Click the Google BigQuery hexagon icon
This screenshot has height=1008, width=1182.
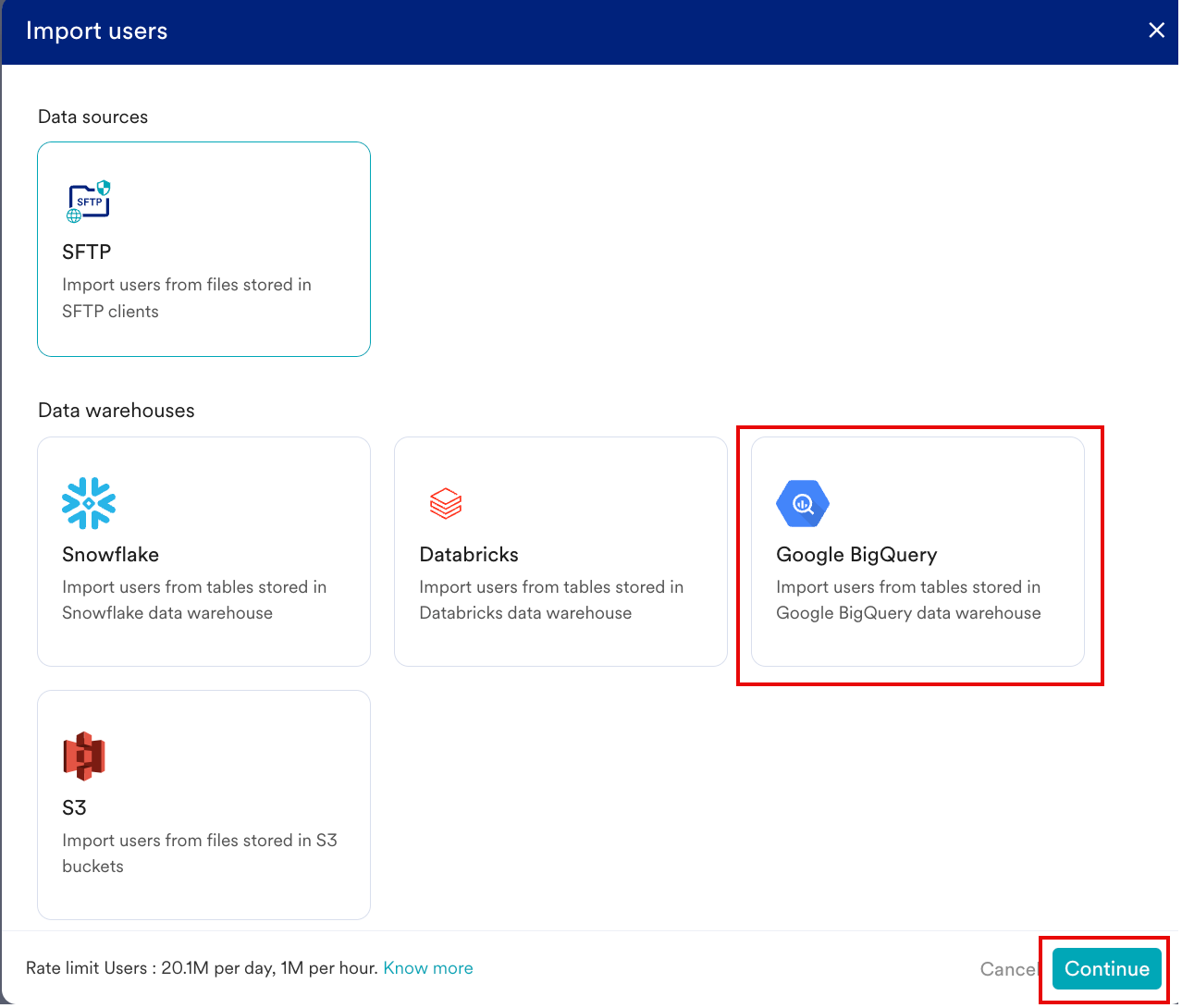(802, 503)
